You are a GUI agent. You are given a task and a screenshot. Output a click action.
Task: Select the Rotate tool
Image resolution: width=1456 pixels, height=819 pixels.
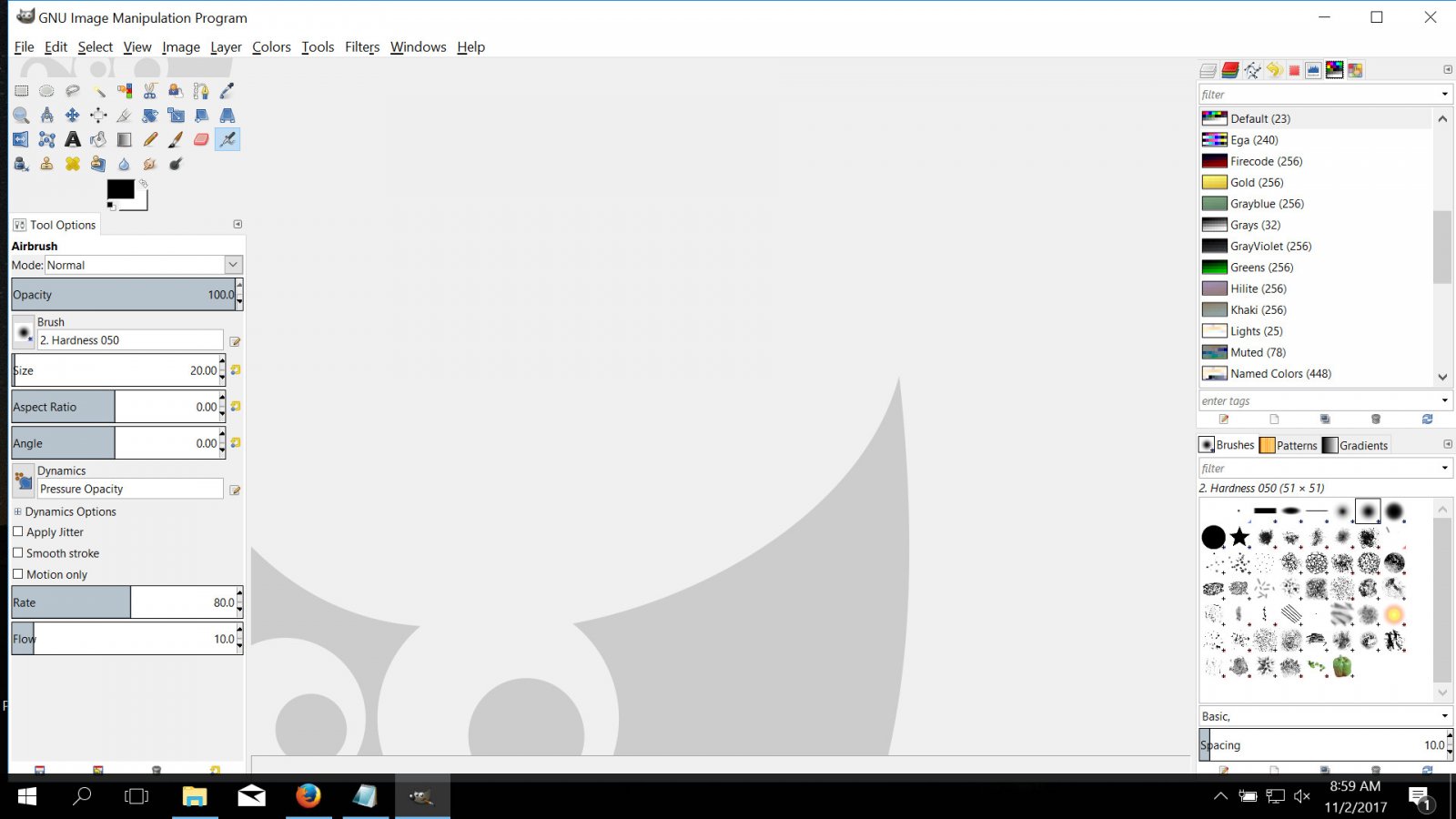click(x=150, y=116)
